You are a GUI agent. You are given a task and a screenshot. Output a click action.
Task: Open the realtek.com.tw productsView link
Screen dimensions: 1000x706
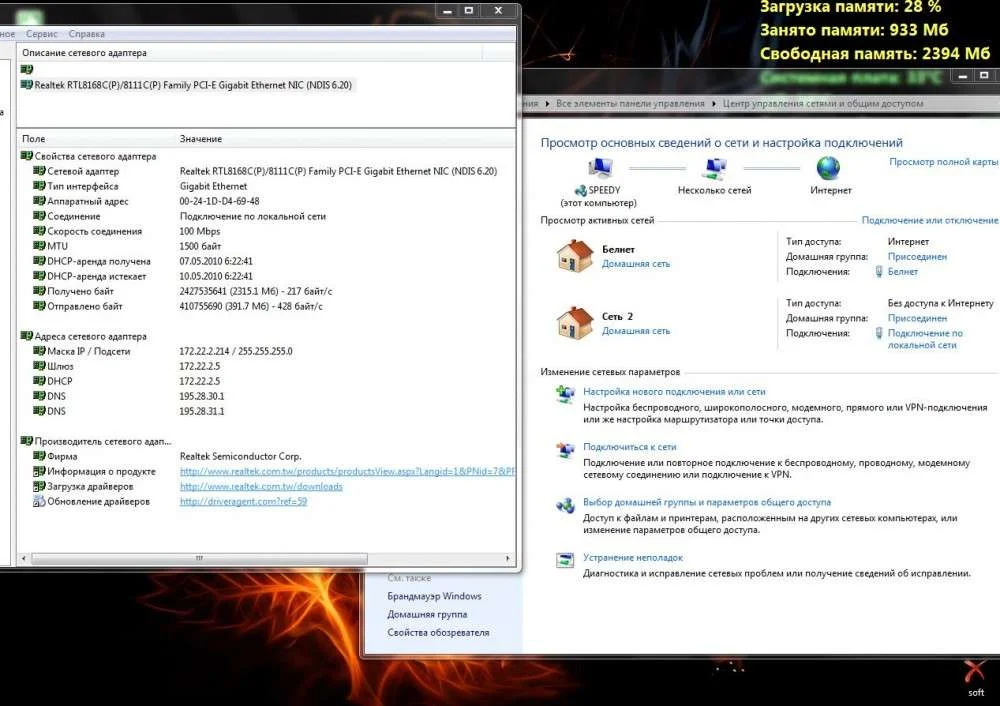(348, 471)
